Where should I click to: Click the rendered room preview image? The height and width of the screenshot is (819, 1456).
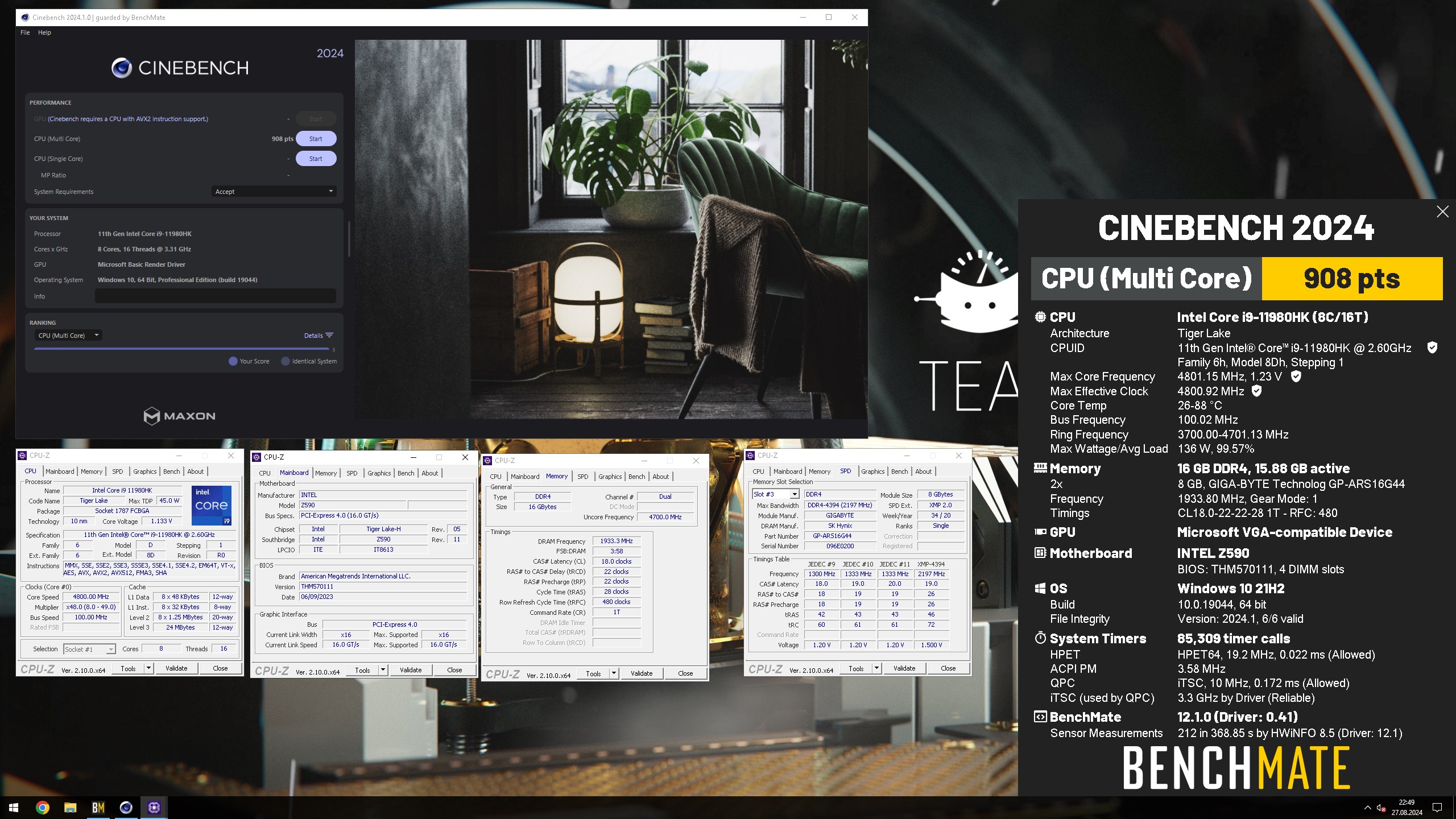coord(611,230)
